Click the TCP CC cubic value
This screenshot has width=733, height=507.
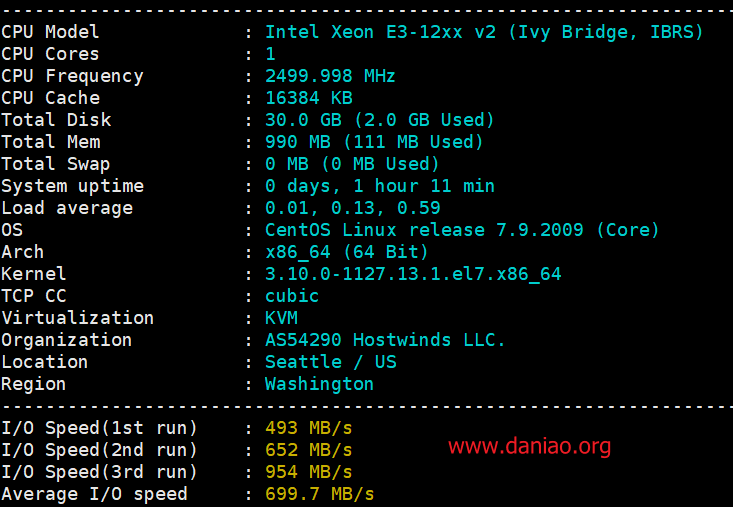[x=292, y=296]
